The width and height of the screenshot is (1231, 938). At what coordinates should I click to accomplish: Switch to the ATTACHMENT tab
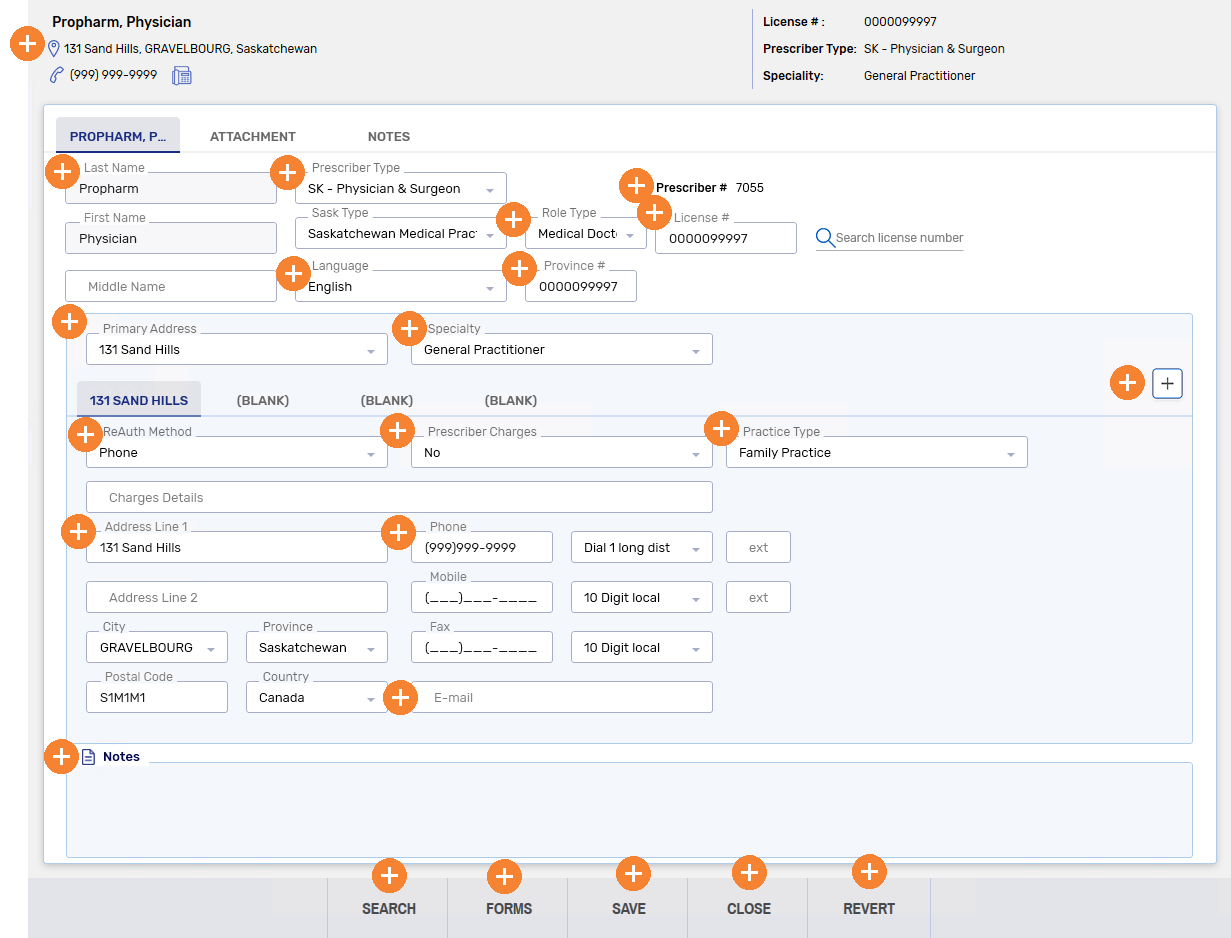[x=253, y=137]
